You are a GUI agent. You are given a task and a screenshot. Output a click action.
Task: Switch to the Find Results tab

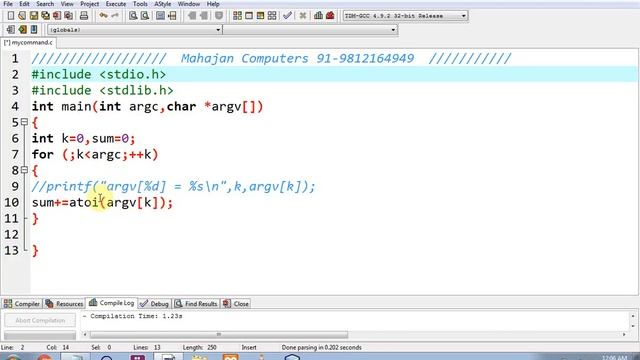[196, 304]
